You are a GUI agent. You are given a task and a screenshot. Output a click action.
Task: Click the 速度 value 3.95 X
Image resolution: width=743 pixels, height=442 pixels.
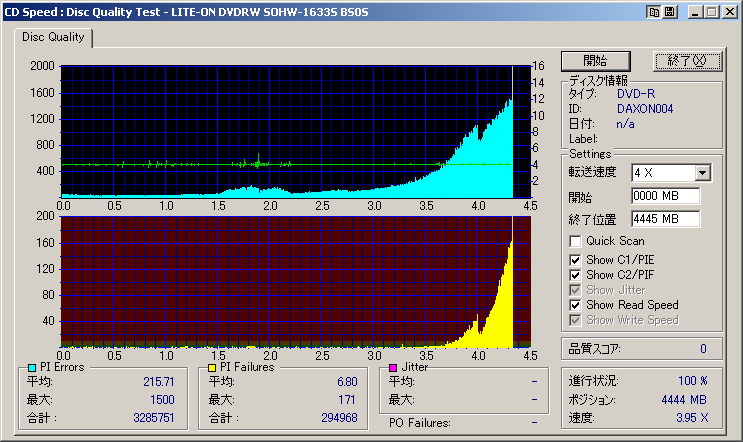tap(692, 418)
